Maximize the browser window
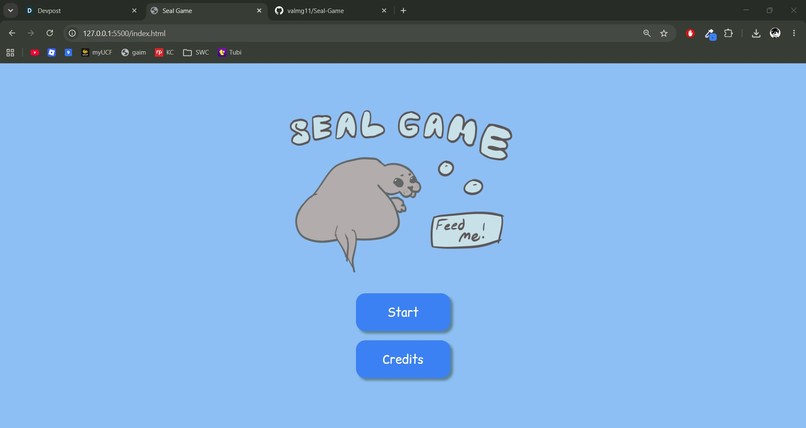 pyautogui.click(x=770, y=10)
